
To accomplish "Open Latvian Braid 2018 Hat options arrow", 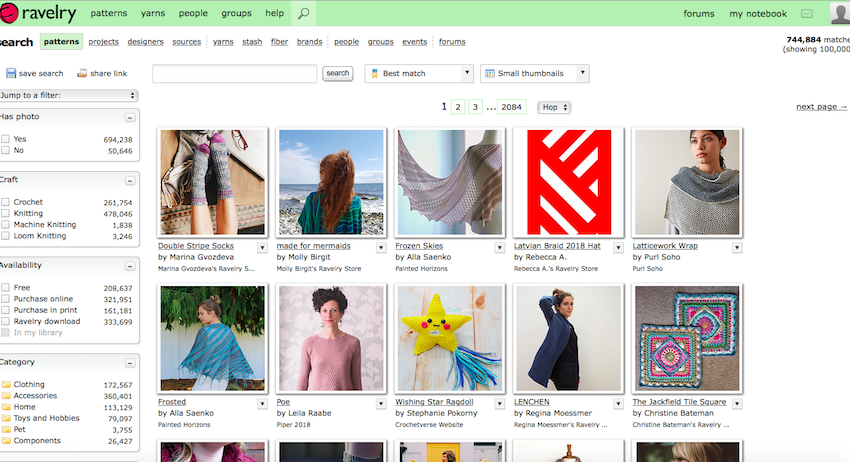I will pyautogui.click(x=619, y=247).
